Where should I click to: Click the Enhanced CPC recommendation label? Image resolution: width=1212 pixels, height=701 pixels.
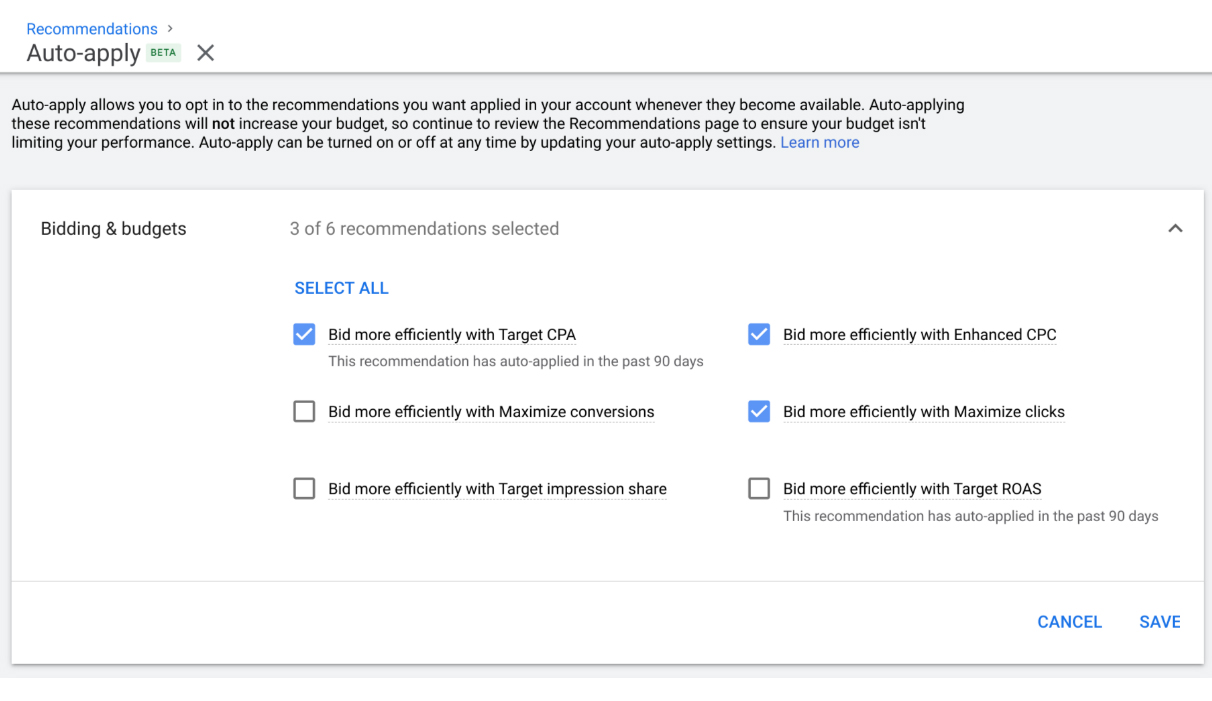pos(920,335)
